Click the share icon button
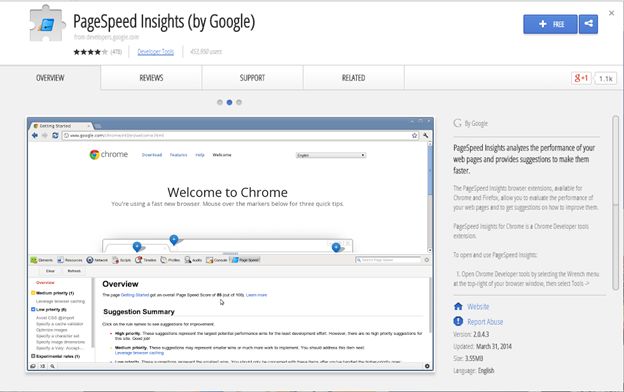Viewport: 624px width, 392px height. pos(588,24)
